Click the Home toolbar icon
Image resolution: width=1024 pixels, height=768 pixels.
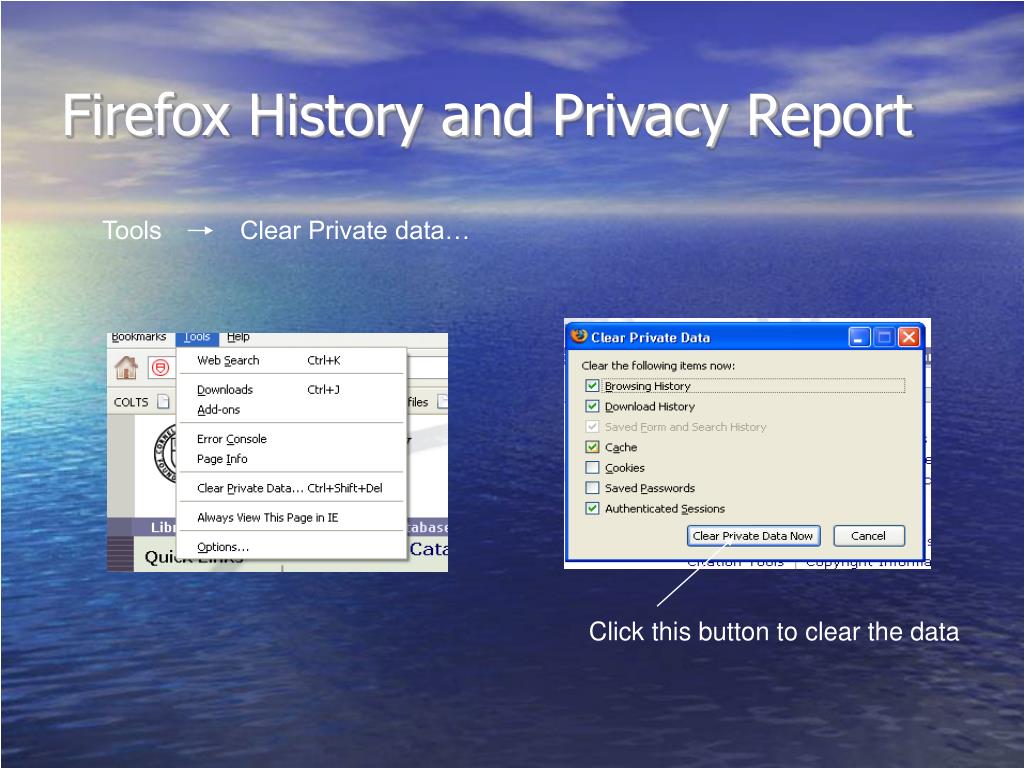[126, 368]
